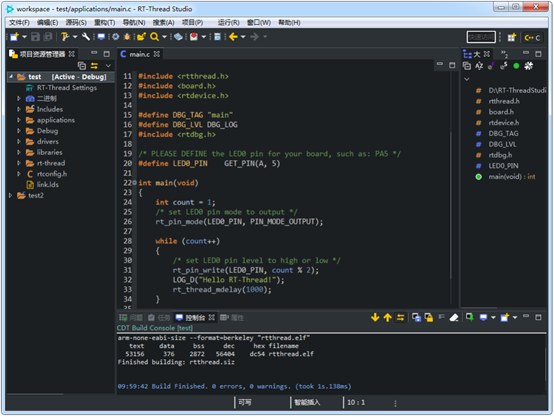The height and width of the screenshot is (417, 554).
Task: Click the build hammer icon in toolbar
Action: [x=65, y=36]
